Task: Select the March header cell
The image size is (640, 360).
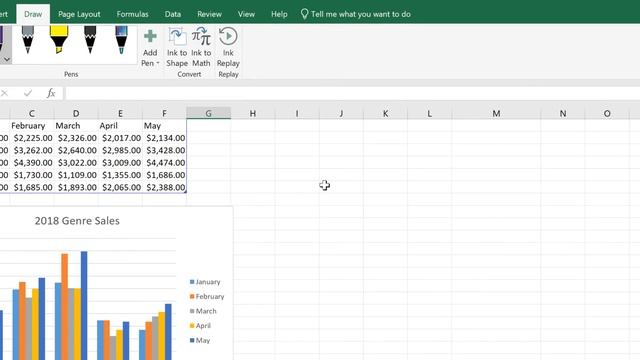Action: coord(76,126)
